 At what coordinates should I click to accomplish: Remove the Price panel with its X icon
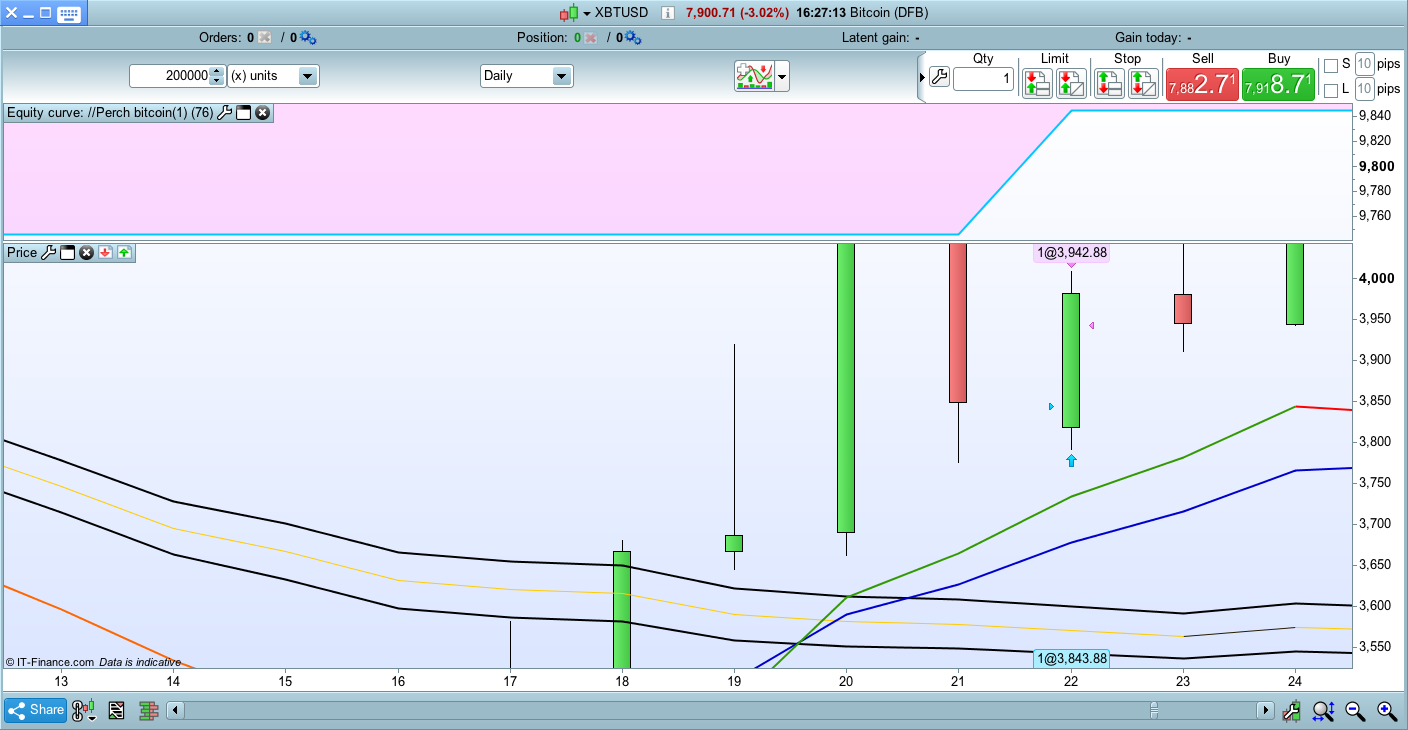[x=86, y=253]
